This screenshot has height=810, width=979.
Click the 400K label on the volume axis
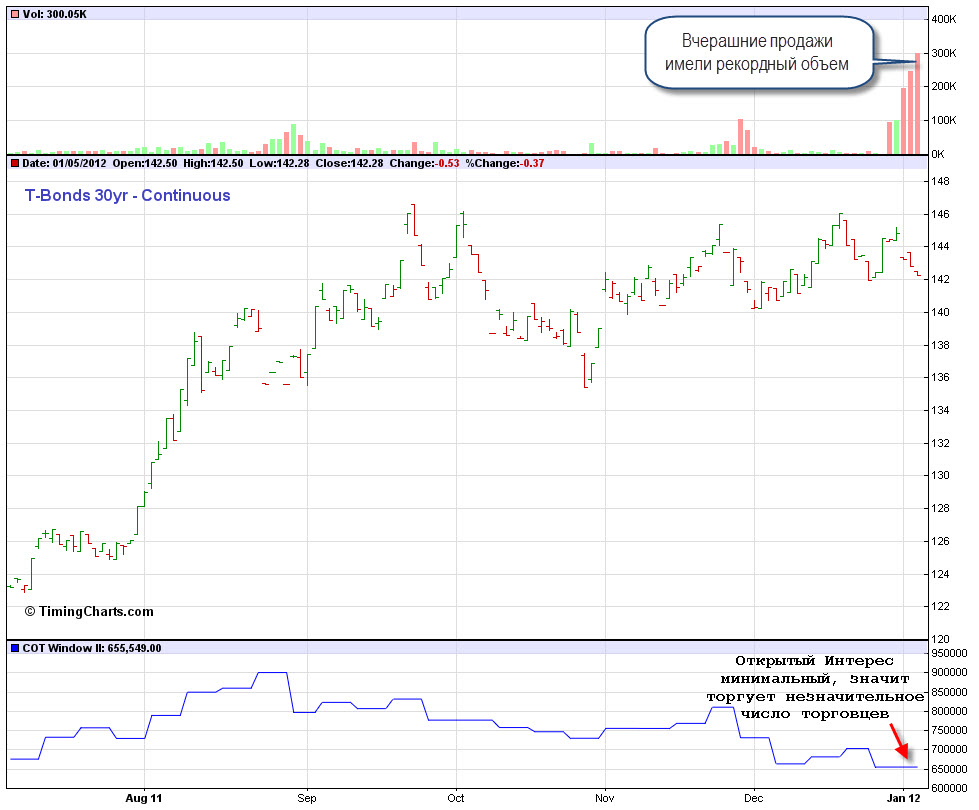pyautogui.click(x=945, y=20)
